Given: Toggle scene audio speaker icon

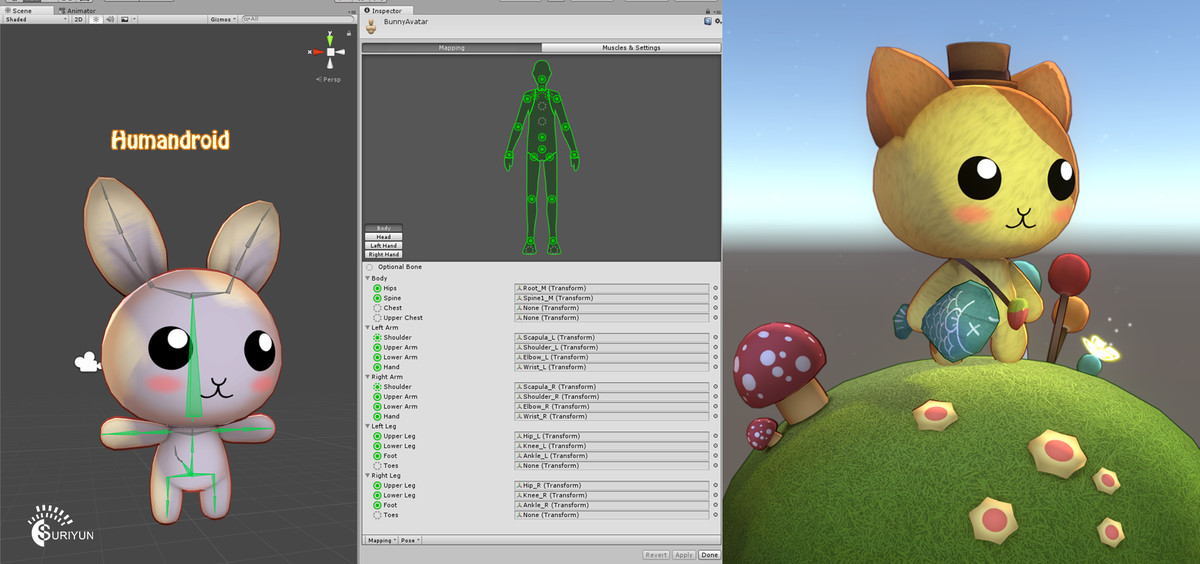Looking at the screenshot, I should pyautogui.click(x=109, y=19).
